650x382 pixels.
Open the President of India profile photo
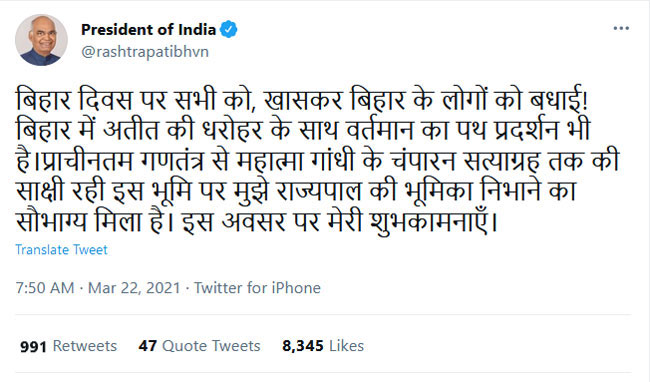tap(41, 40)
